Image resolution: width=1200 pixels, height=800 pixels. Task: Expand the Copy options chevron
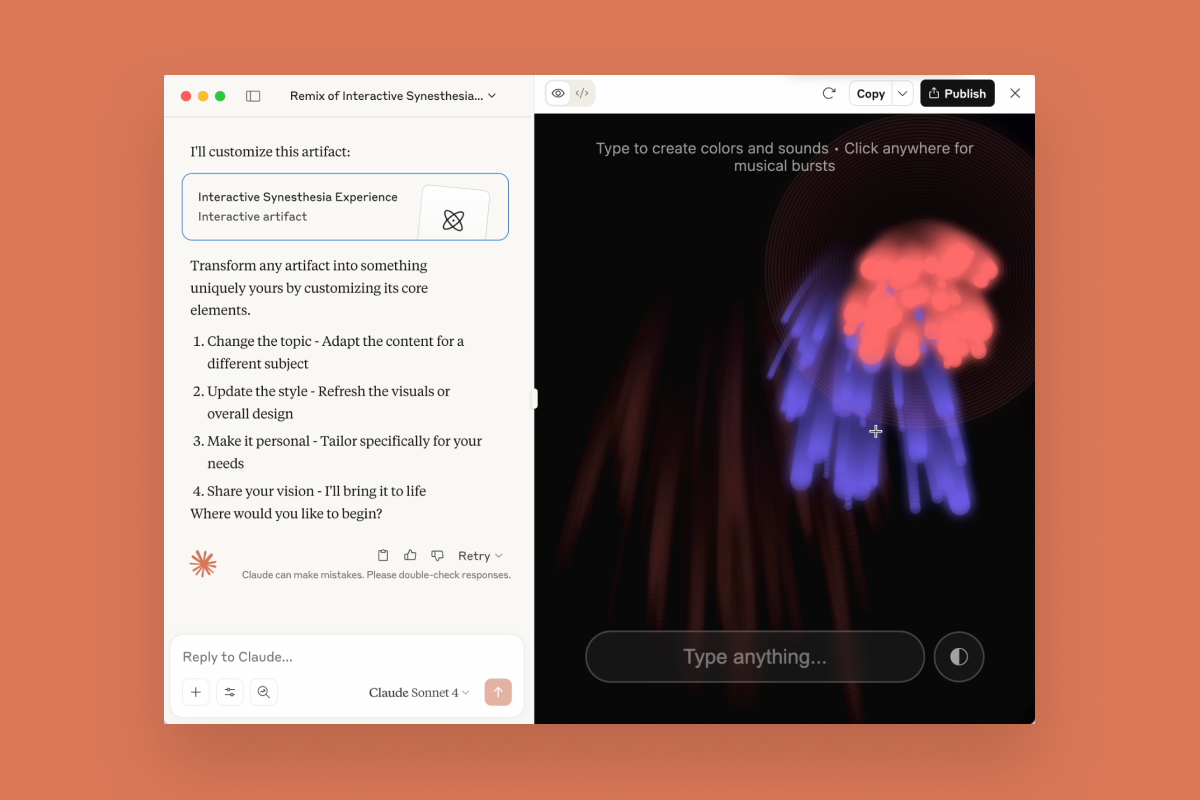click(902, 93)
